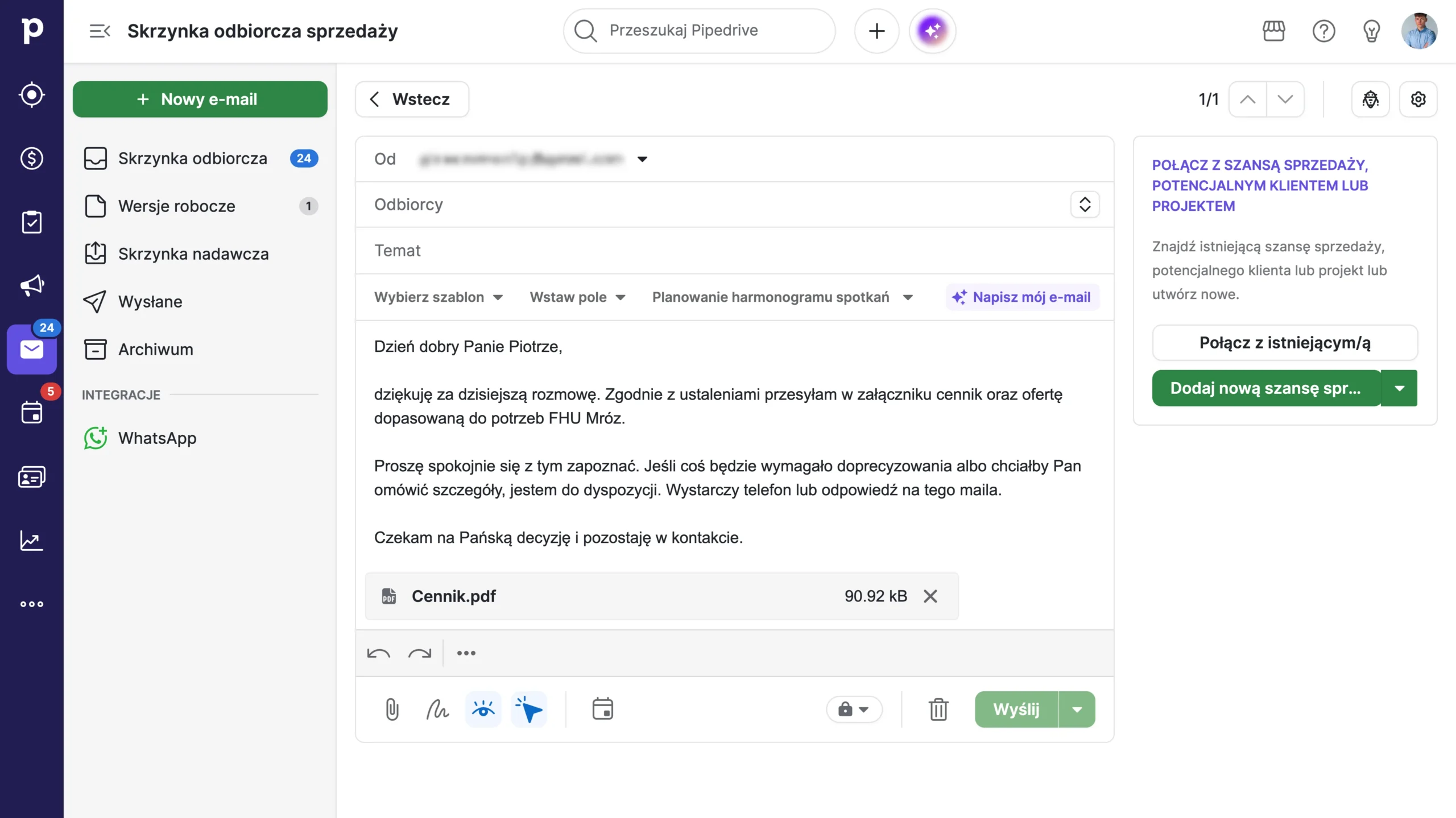Go back with Wstecz button
Viewport: 1456px width, 818px height.
(412, 99)
